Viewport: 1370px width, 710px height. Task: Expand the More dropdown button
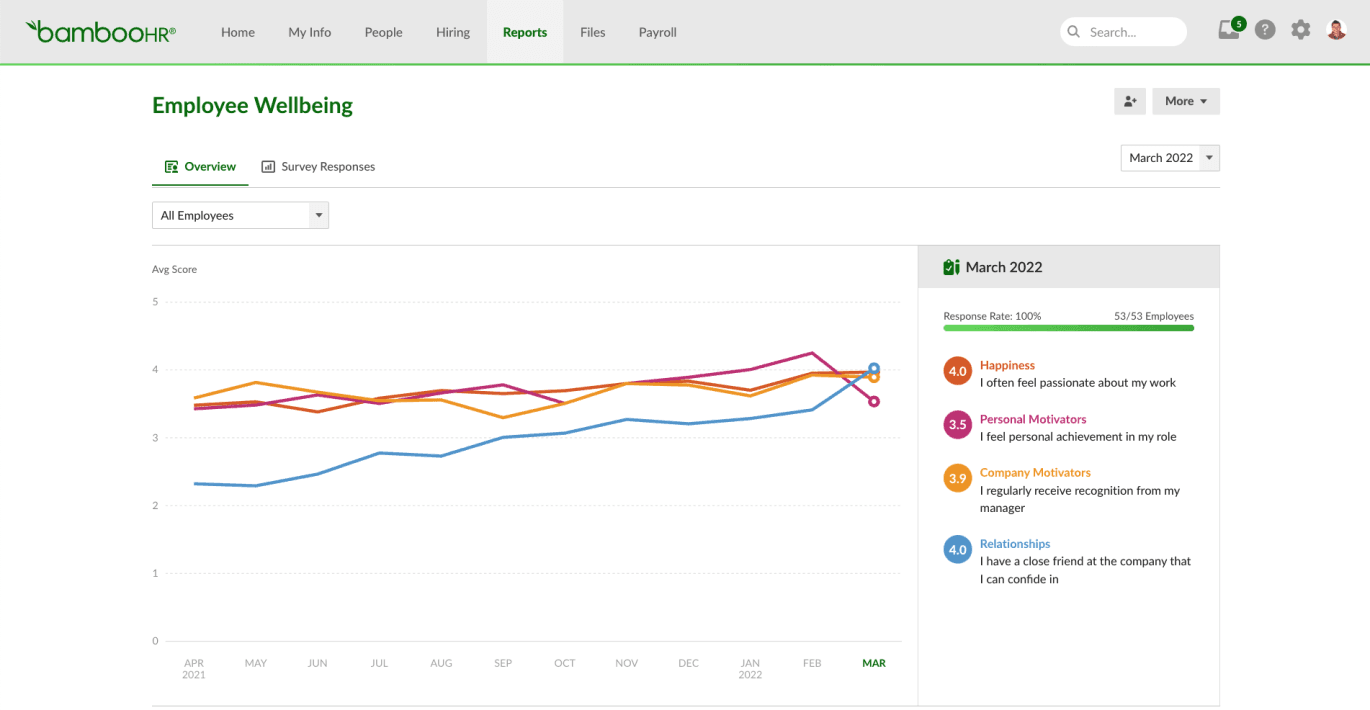1186,101
